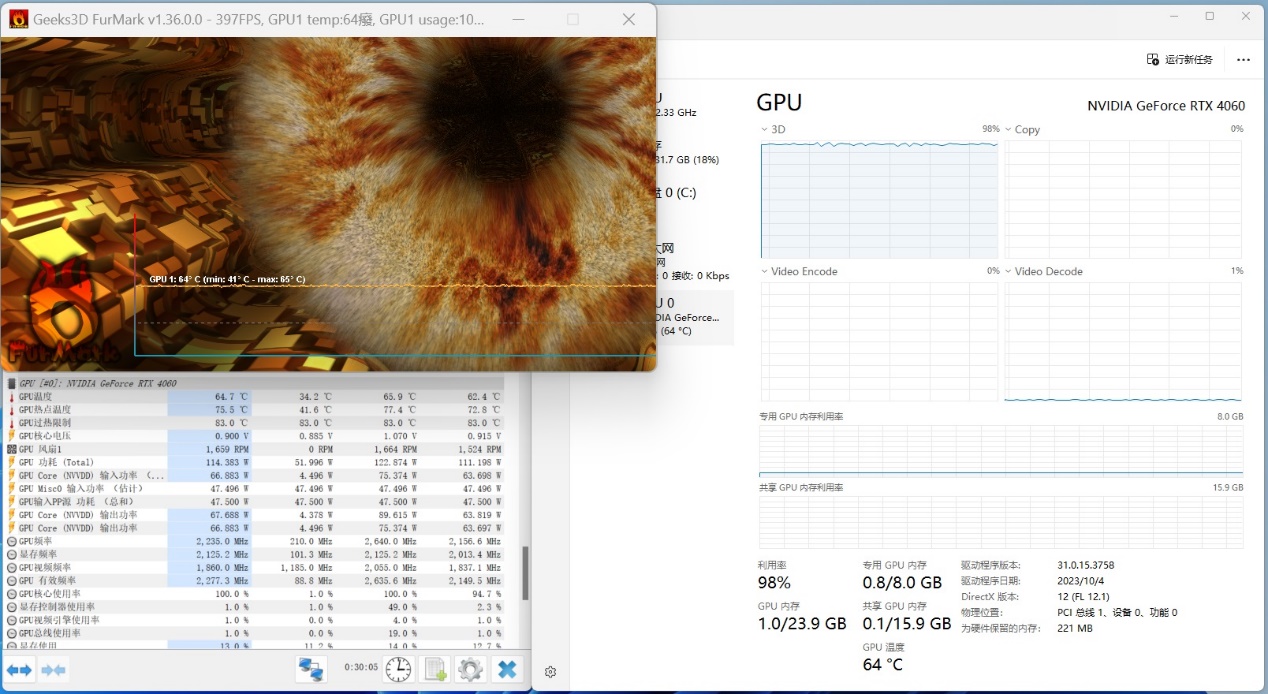Click the NVIDIA GeForce RTX 4060 title in Task Manager

click(x=1166, y=106)
